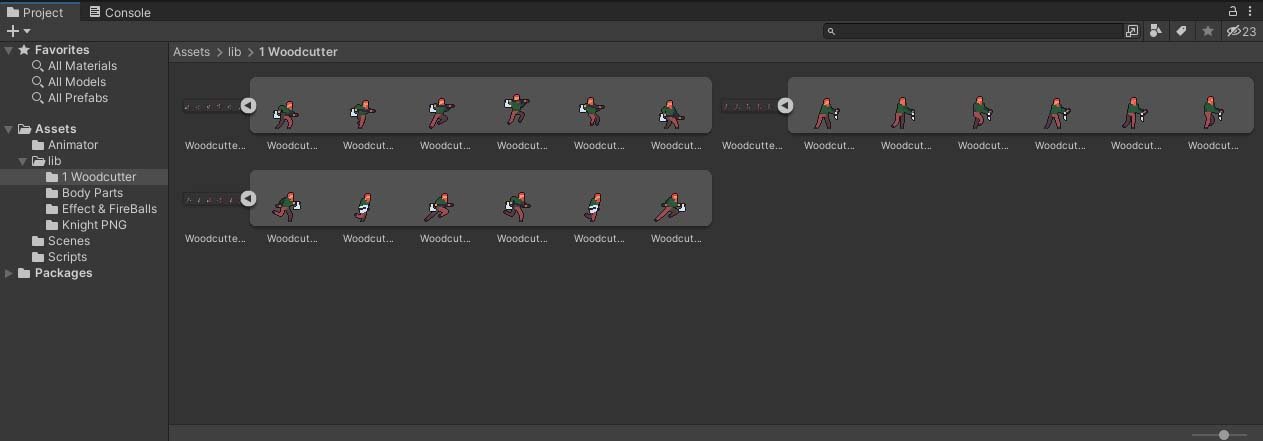Click the Search by Type icon
Image resolution: width=1263 pixels, height=441 pixels.
(1156, 31)
